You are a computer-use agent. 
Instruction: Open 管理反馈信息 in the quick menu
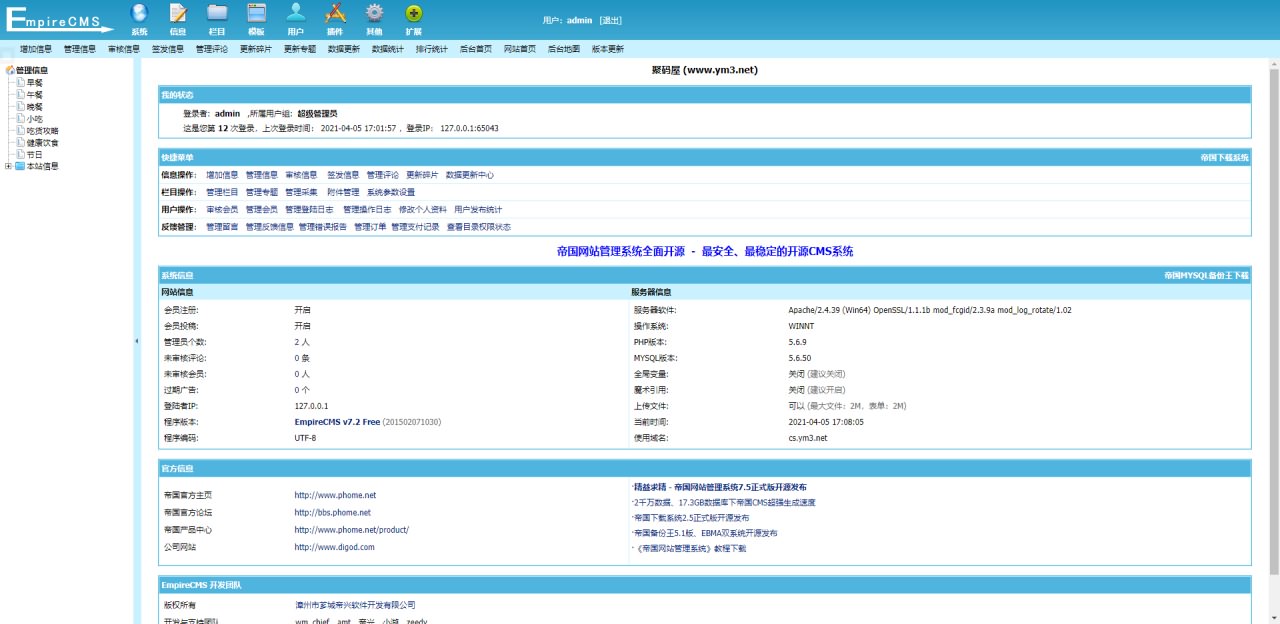[270, 227]
